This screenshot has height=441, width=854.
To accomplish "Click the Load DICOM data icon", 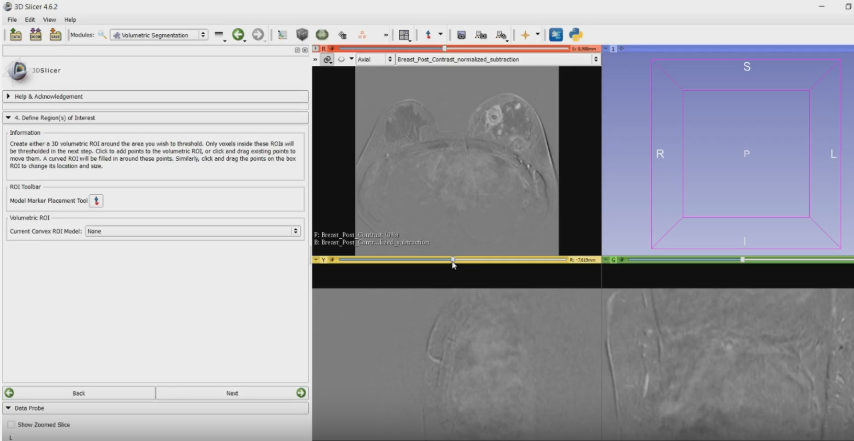I will [35, 34].
